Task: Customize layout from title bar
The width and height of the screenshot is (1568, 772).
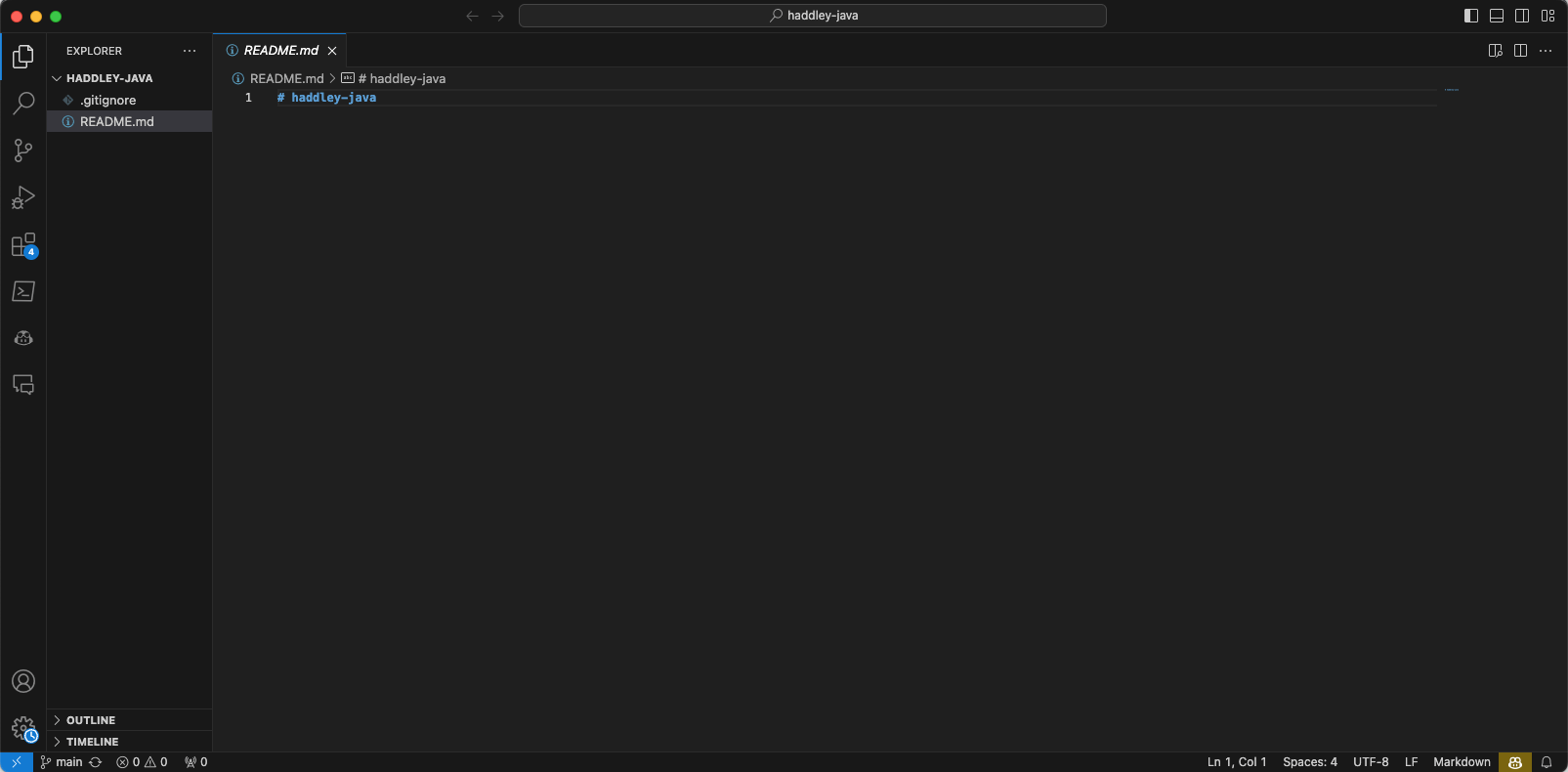Action: (x=1548, y=16)
